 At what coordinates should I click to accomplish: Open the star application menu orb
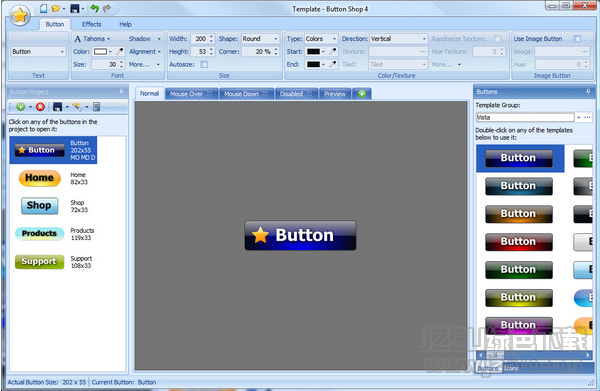[20, 16]
